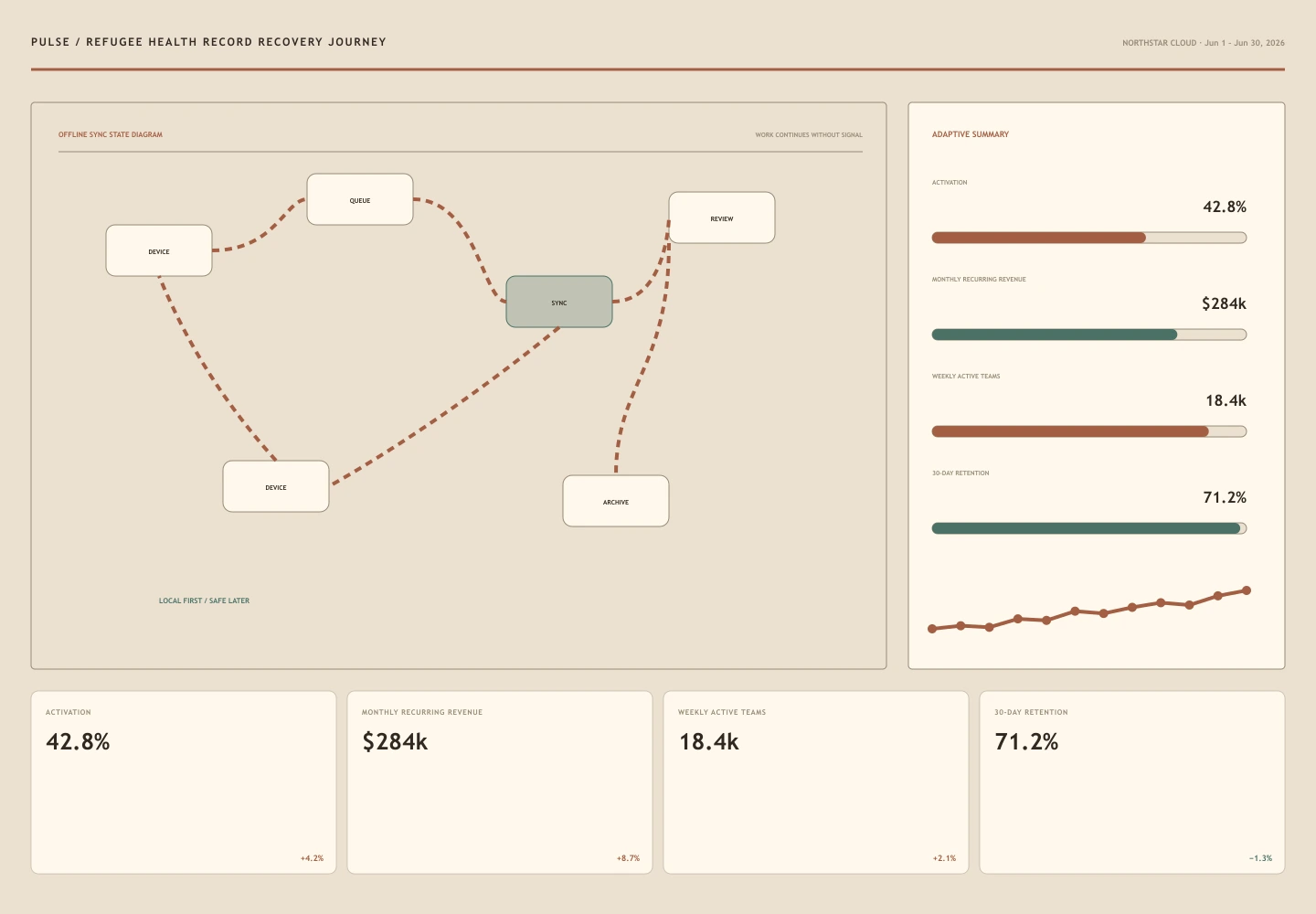
Task: Open the Activation KPI card at the bottom
Action: tap(184, 782)
